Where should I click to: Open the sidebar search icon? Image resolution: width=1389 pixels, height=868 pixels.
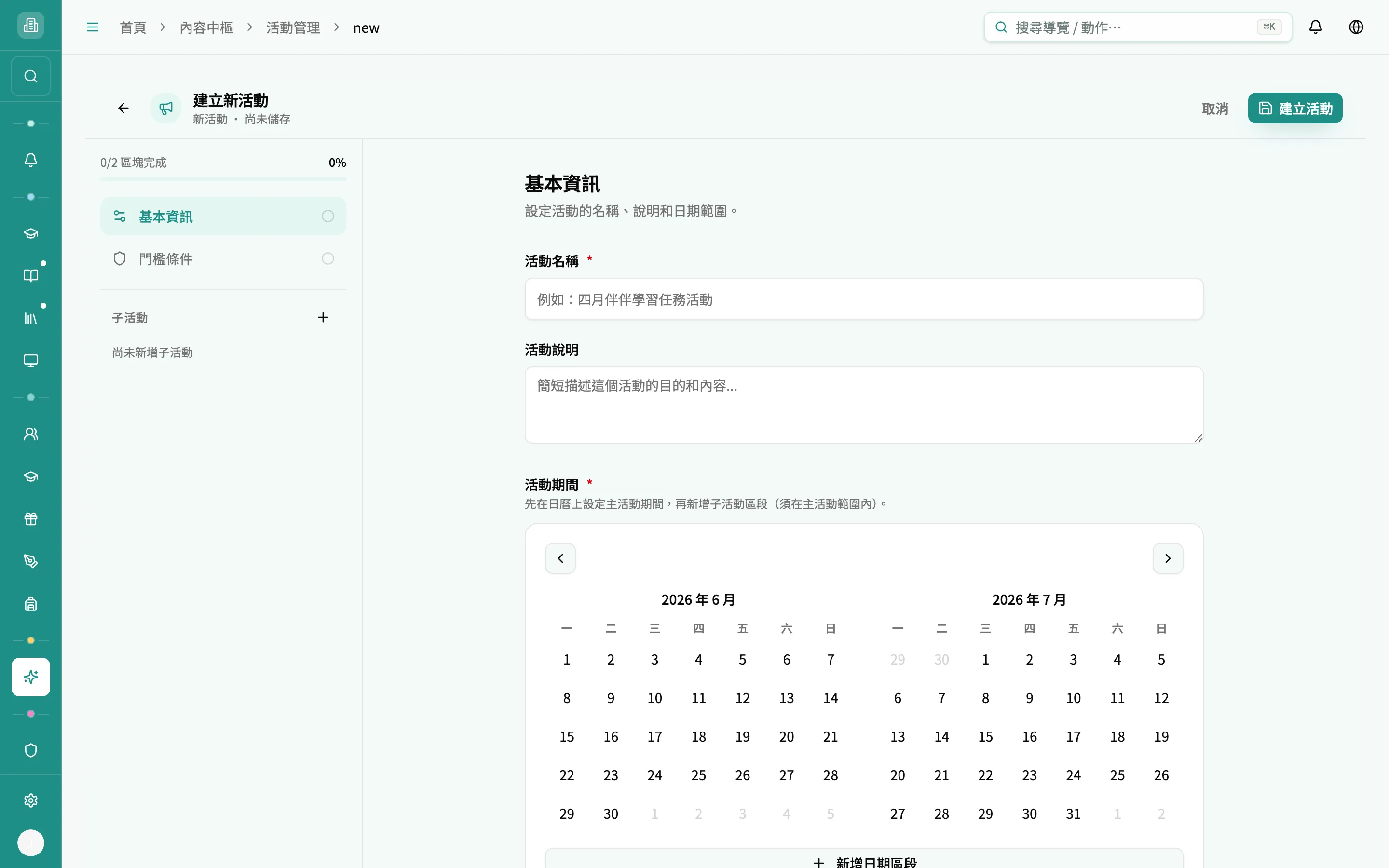point(31,76)
